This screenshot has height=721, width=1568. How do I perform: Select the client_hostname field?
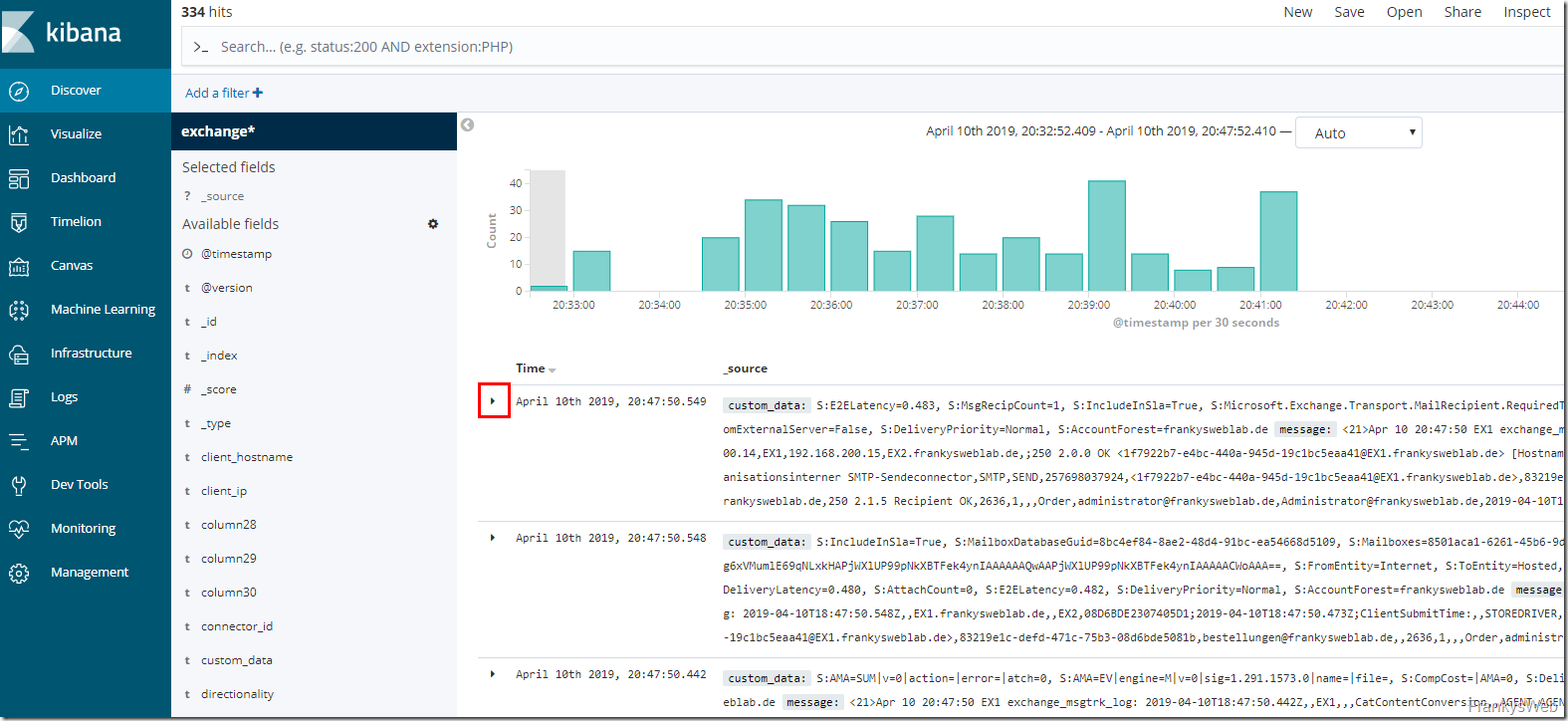(247, 457)
